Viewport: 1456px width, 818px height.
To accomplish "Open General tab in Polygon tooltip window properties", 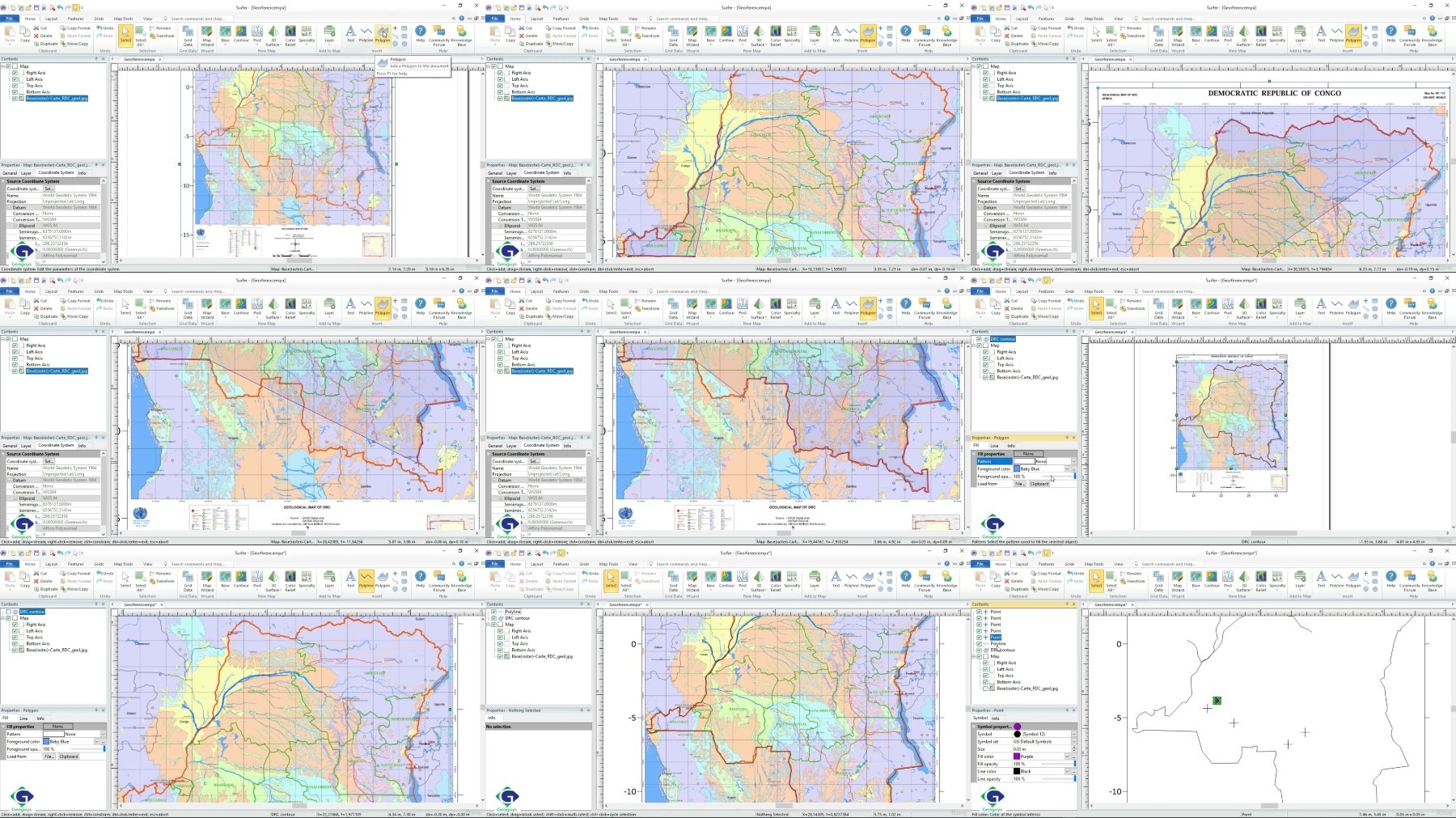I will pos(9,172).
